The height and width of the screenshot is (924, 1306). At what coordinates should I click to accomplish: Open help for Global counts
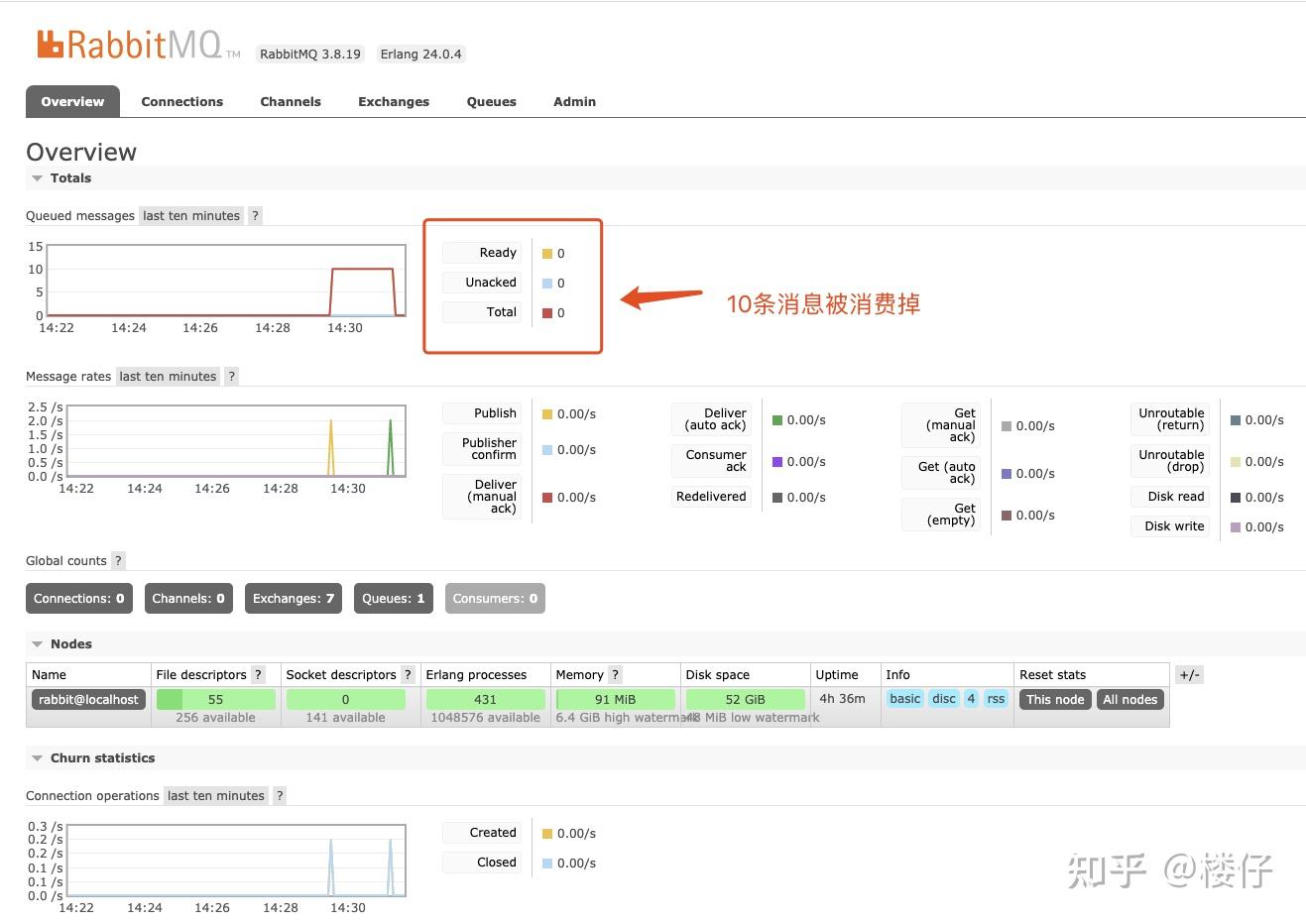118,560
